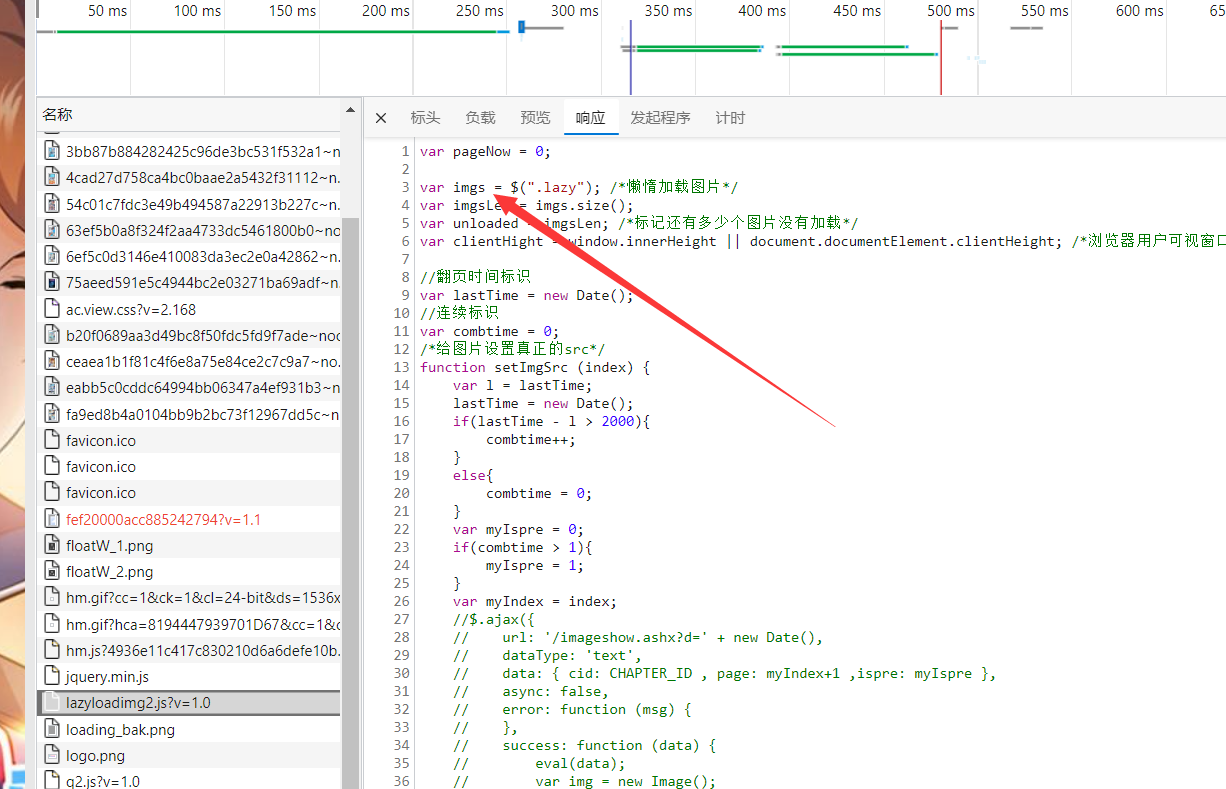Click the 名称 column header to sort requests
Screen dimensions: 1226x789
57,113
